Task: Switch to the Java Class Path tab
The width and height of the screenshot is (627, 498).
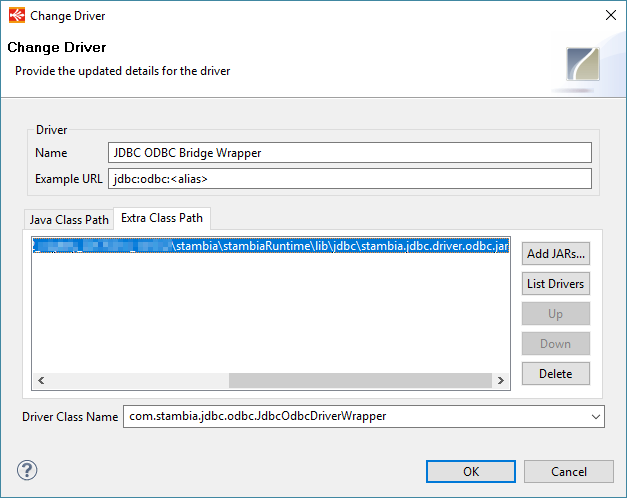Action: [69, 219]
